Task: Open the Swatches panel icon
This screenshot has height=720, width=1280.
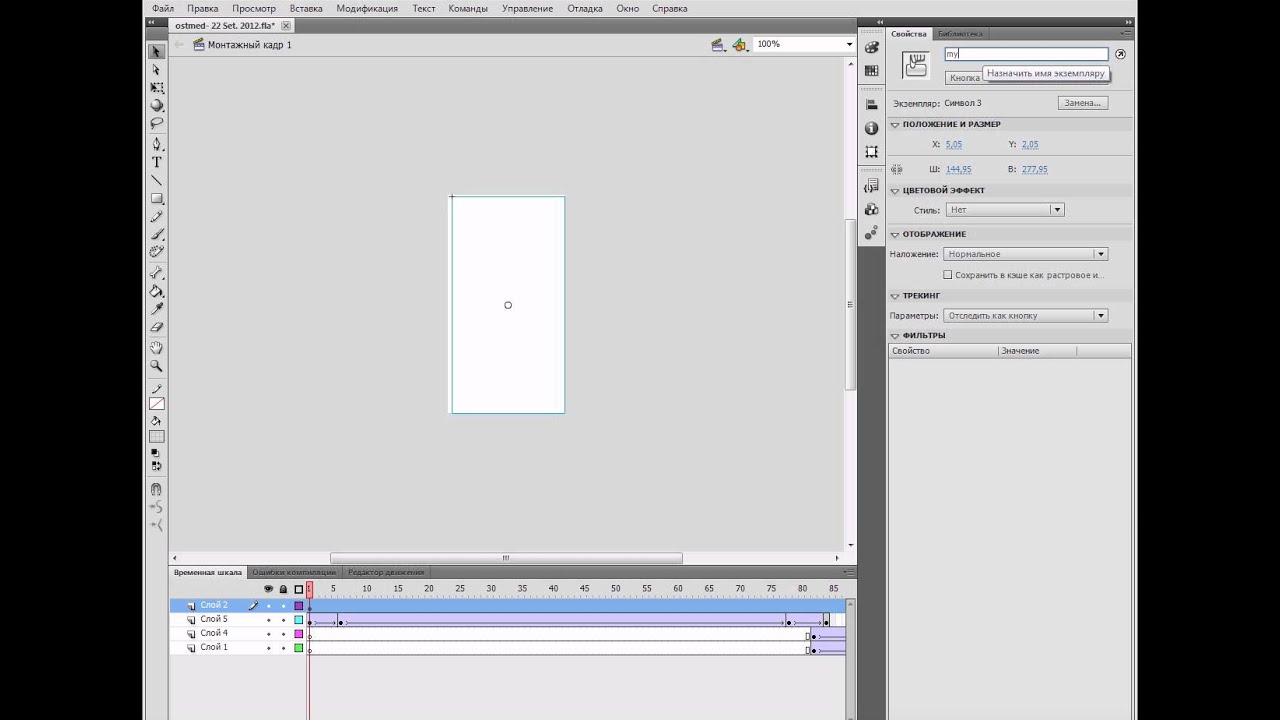Action: [871, 70]
